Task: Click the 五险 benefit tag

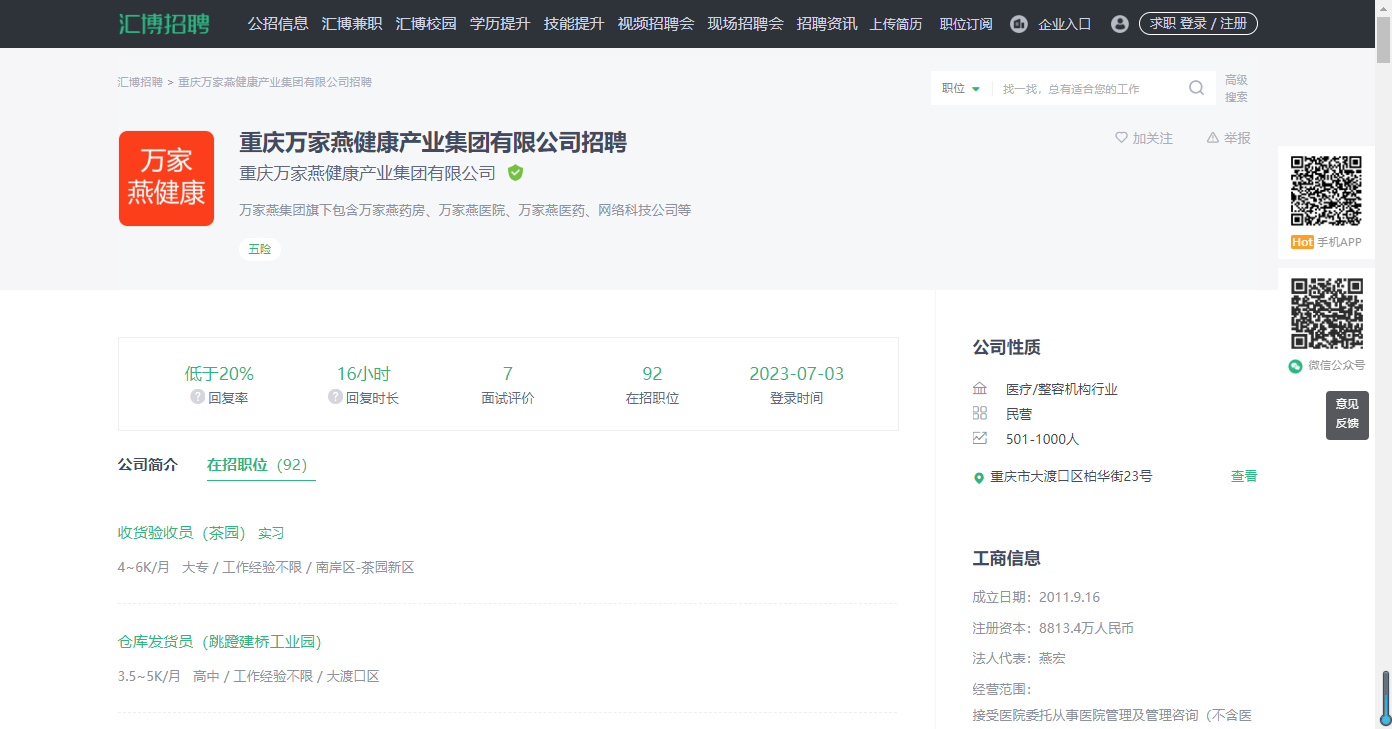Action: click(260, 249)
